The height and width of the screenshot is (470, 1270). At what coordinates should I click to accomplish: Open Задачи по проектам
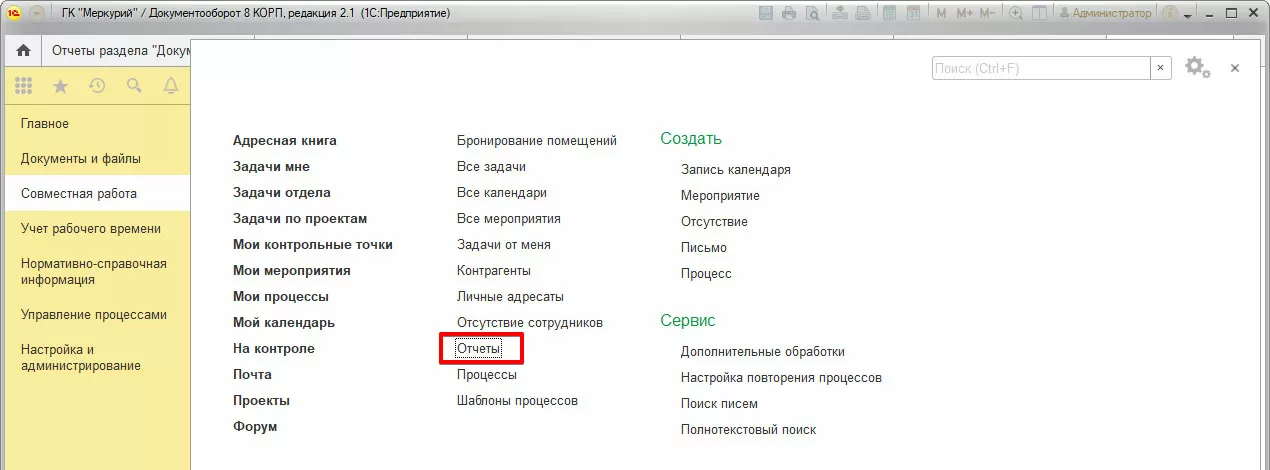pyautogui.click(x=300, y=219)
